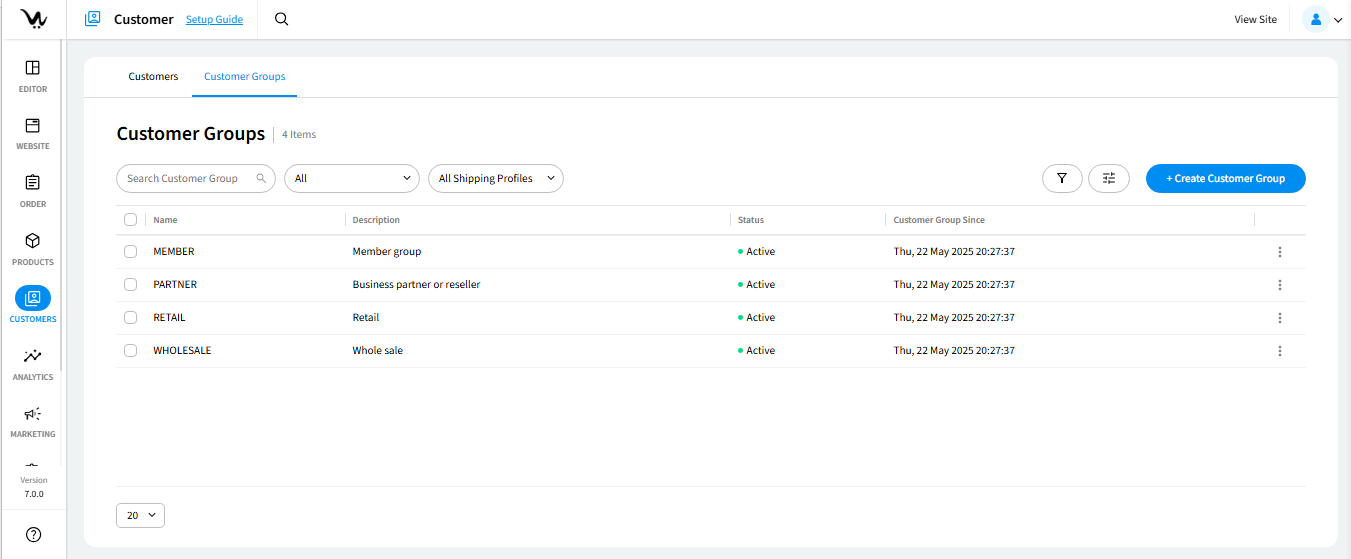Screen dimensions: 1351x559
Task: Open the Order sidebar icon
Action: [32, 183]
